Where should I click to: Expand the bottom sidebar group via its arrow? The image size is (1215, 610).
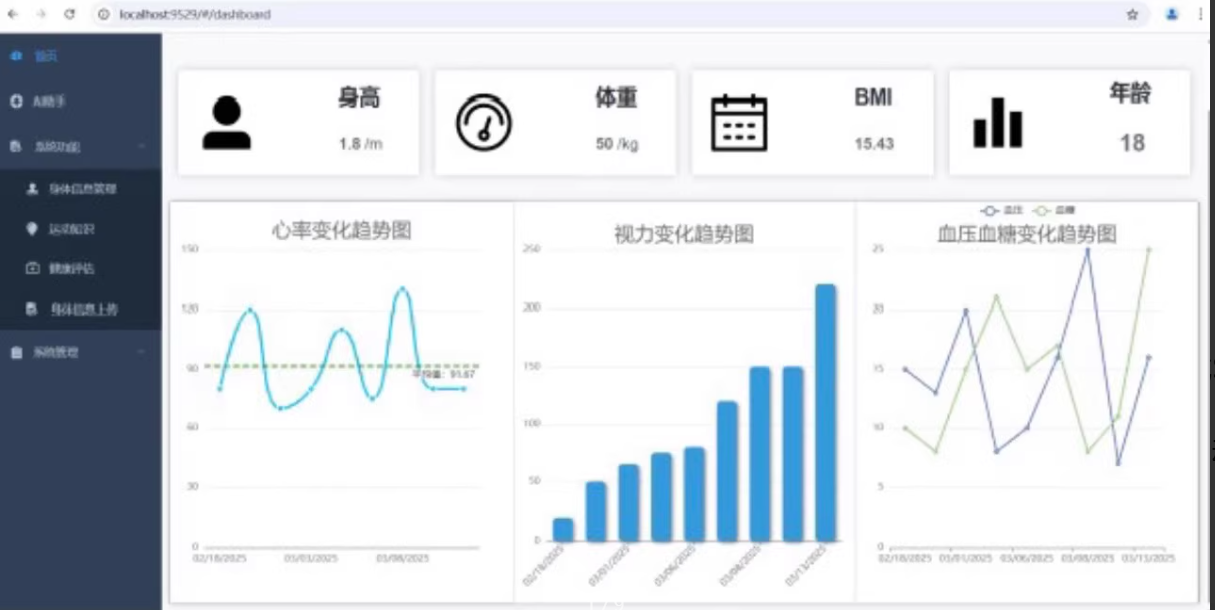pos(142,352)
